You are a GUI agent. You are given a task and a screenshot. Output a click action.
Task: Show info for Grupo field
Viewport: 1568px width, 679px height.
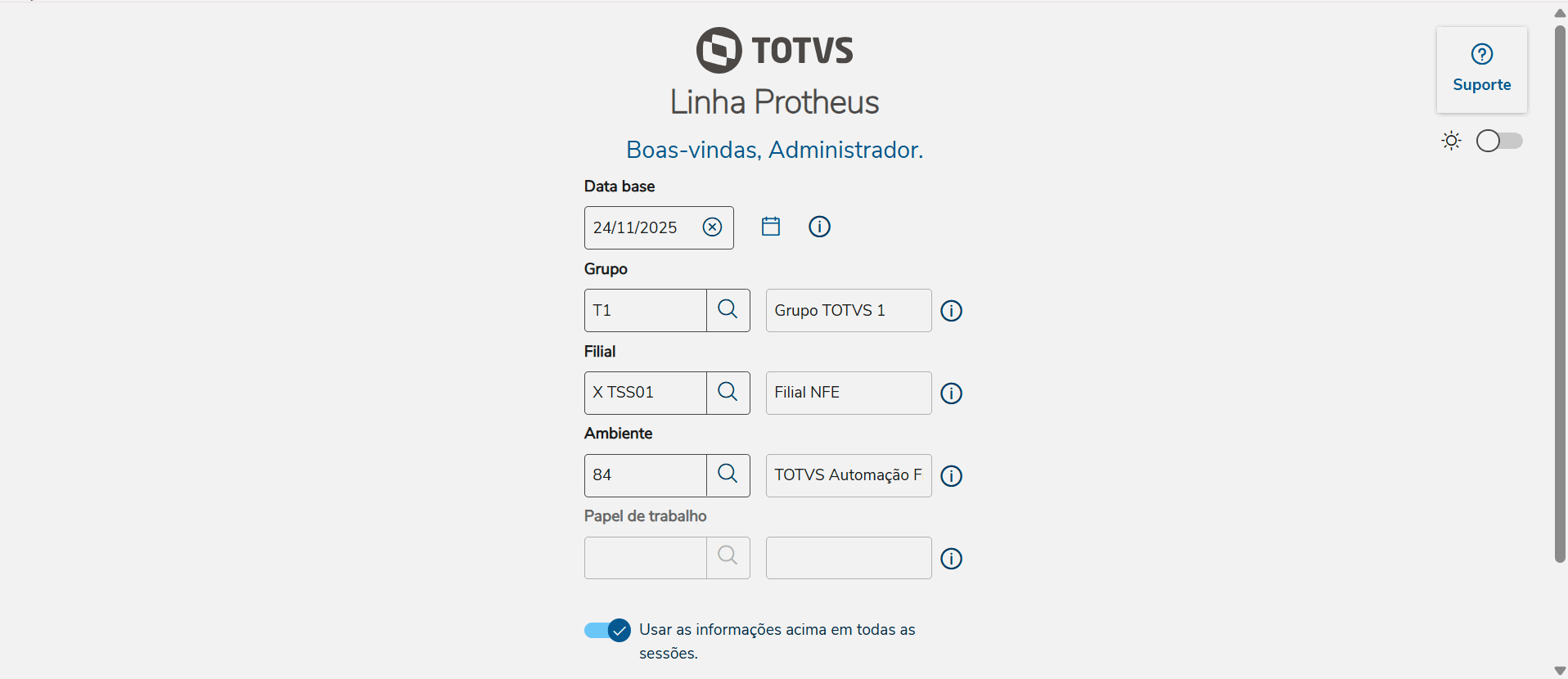(x=951, y=311)
